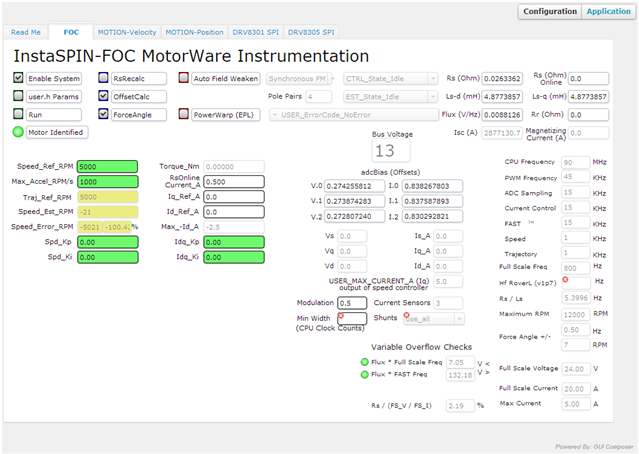Click the Iq_Ref_A input field

pos(234,197)
